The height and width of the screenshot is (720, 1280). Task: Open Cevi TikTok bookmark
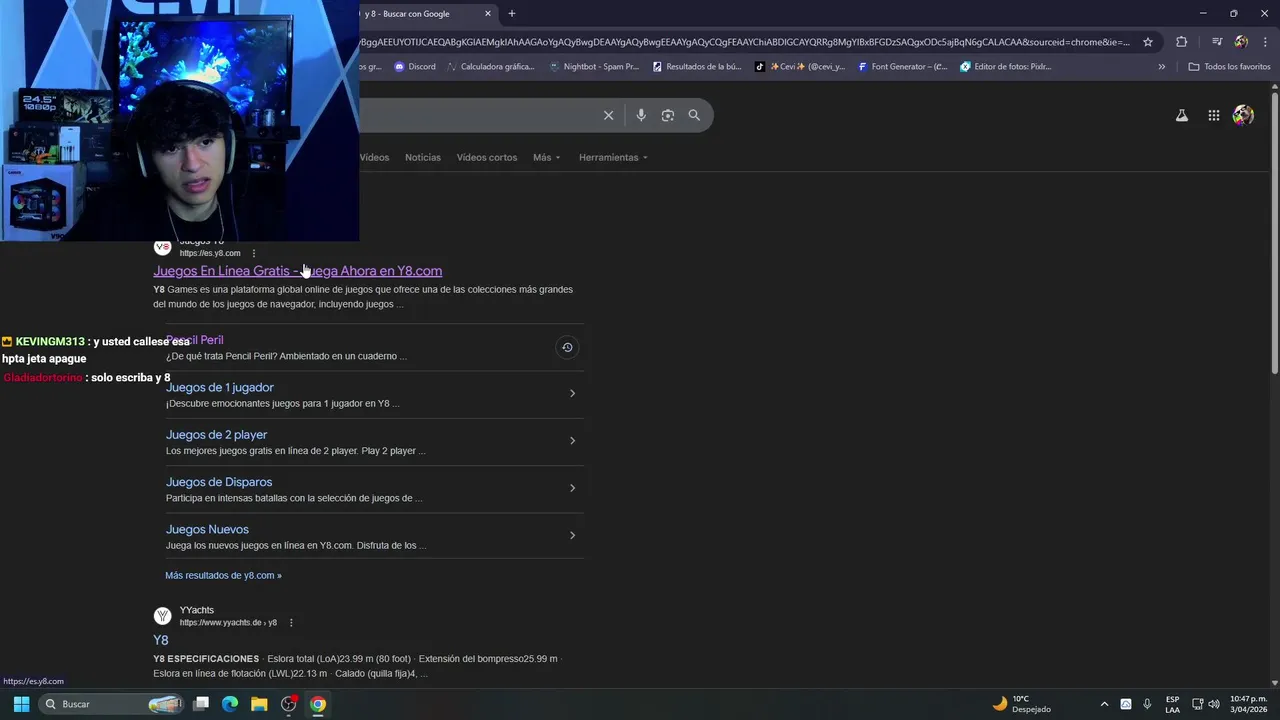(x=800, y=67)
